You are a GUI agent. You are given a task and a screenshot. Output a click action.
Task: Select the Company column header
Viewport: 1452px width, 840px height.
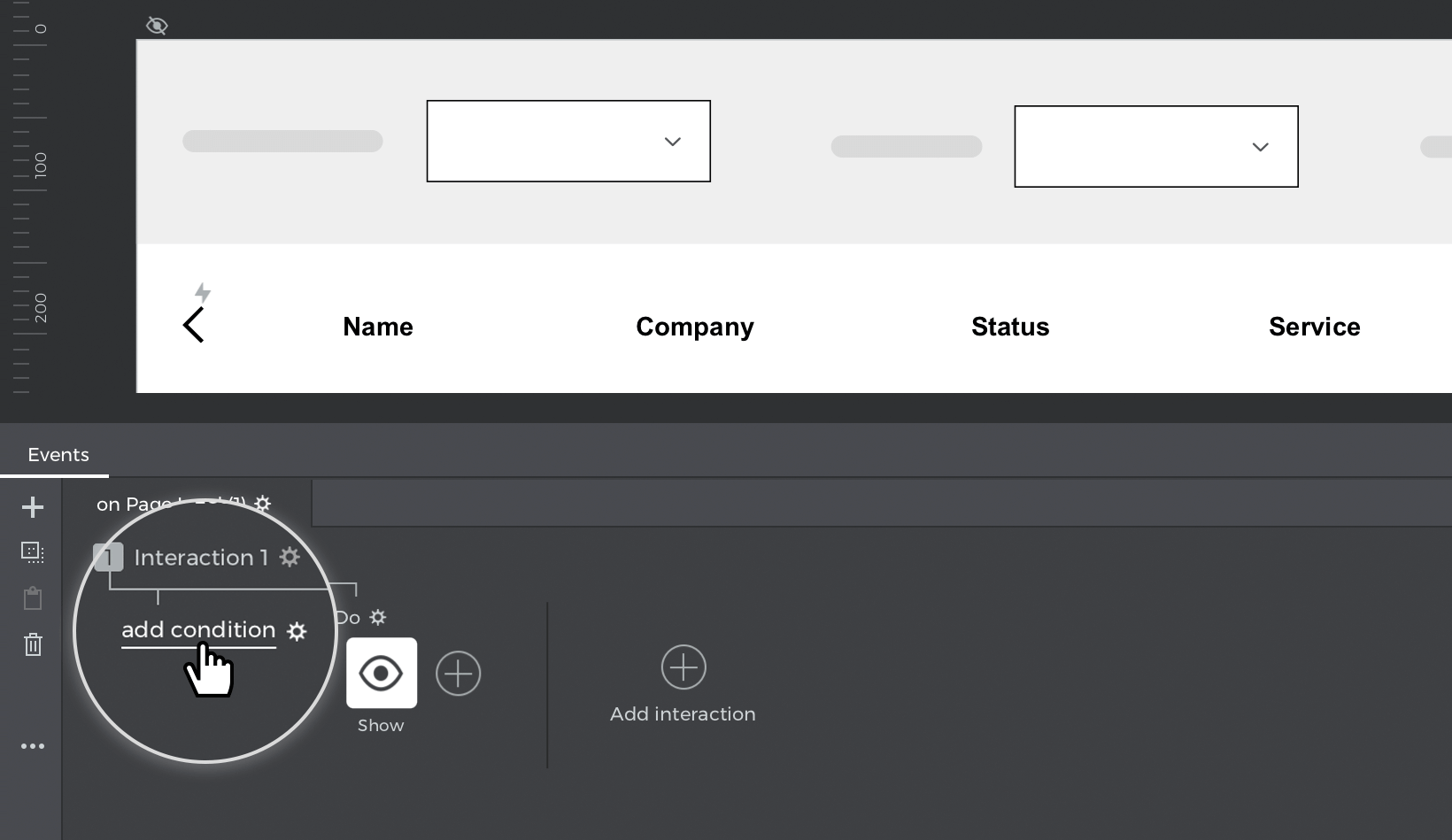point(695,327)
